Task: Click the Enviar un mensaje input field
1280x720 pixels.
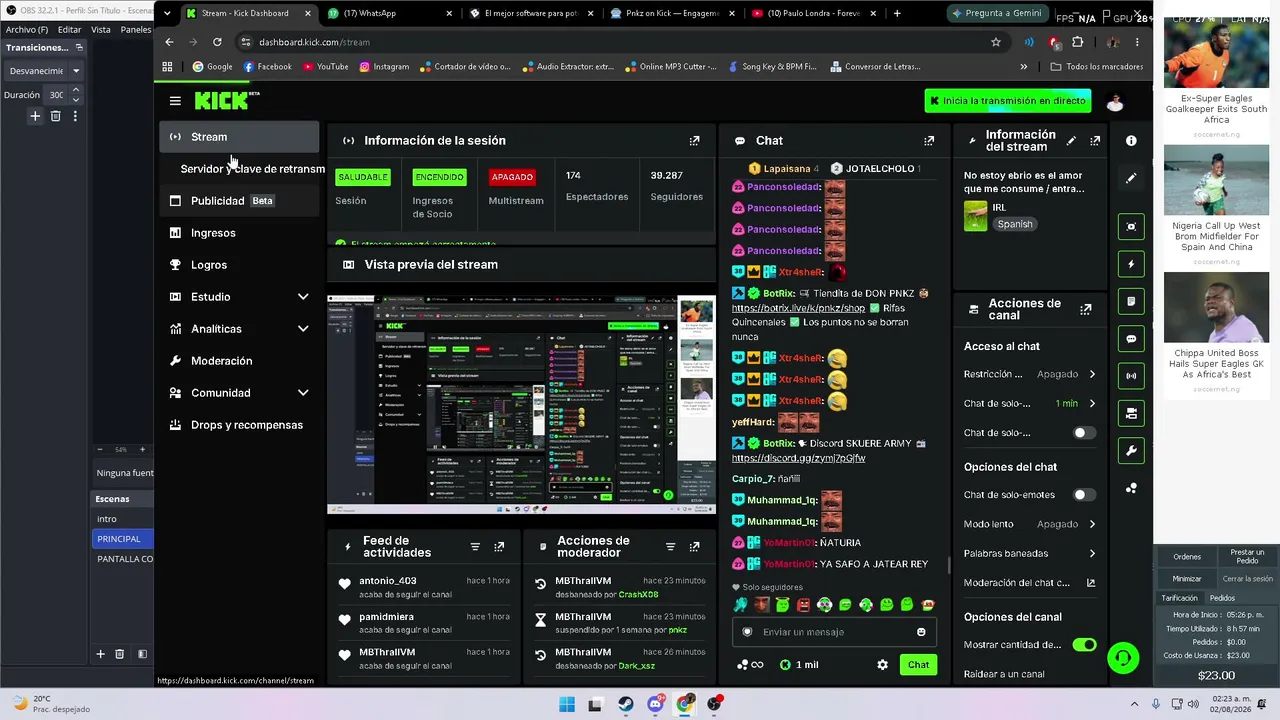Action: coord(834,632)
